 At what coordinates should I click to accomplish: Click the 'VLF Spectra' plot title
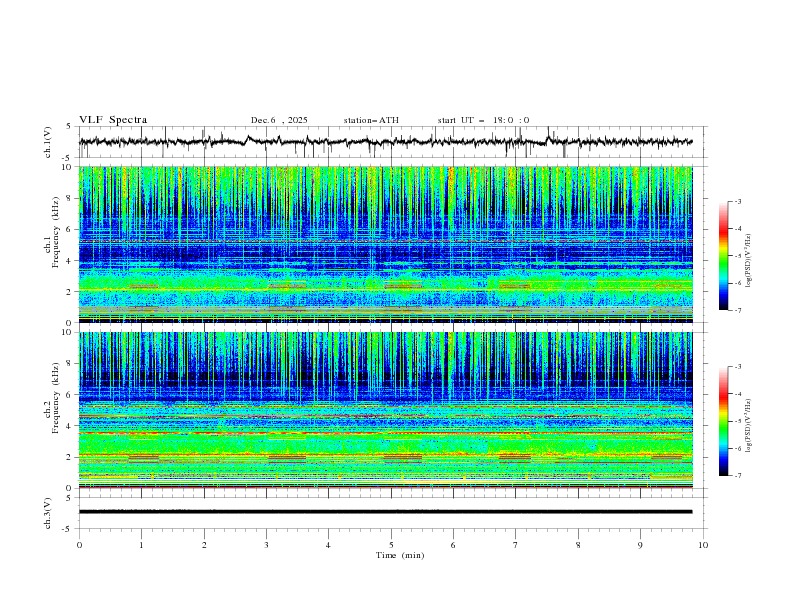113,120
